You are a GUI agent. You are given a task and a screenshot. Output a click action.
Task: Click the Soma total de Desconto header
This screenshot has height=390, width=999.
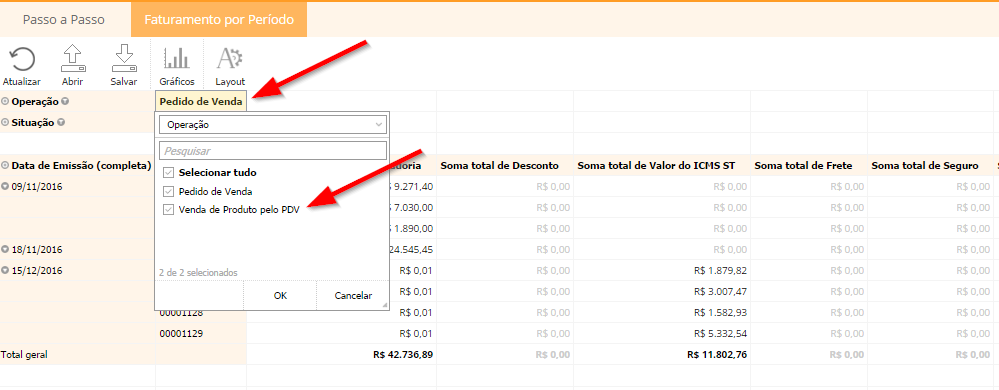(500, 166)
